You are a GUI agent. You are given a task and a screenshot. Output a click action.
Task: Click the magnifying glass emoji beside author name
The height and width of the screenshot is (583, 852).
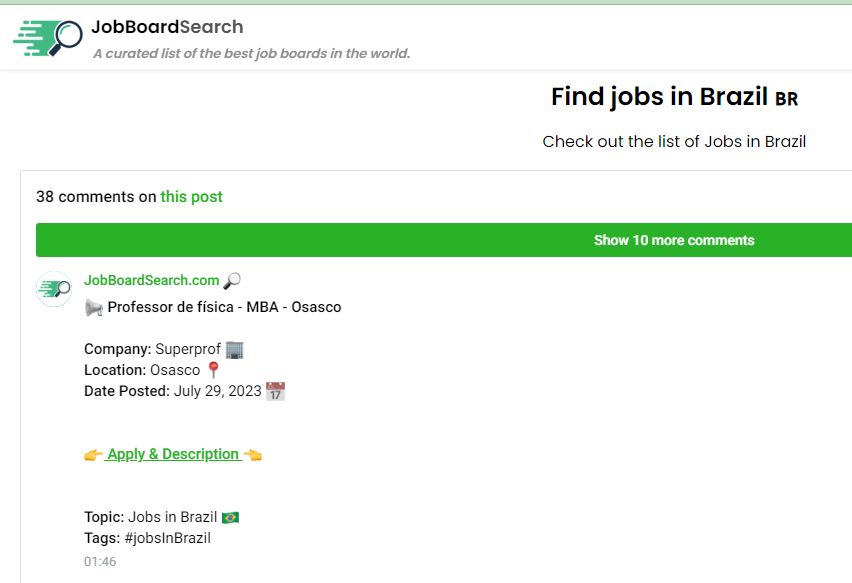pos(232,281)
